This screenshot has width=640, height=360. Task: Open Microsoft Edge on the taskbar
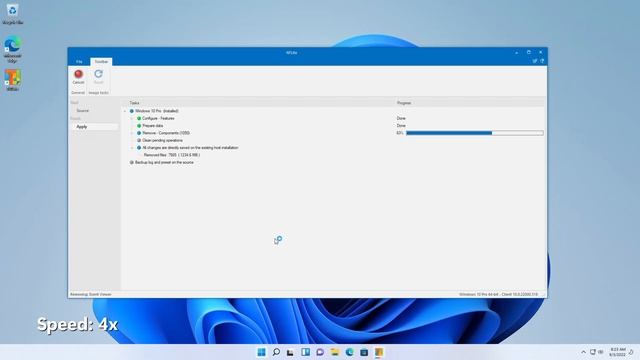pos(349,352)
